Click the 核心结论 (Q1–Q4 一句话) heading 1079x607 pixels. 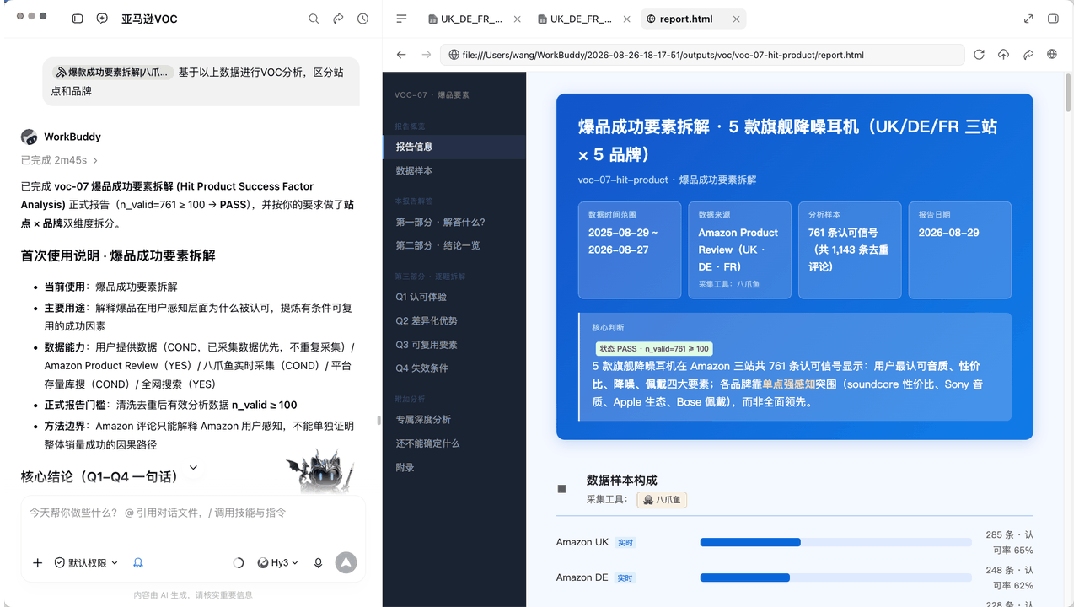point(99,476)
